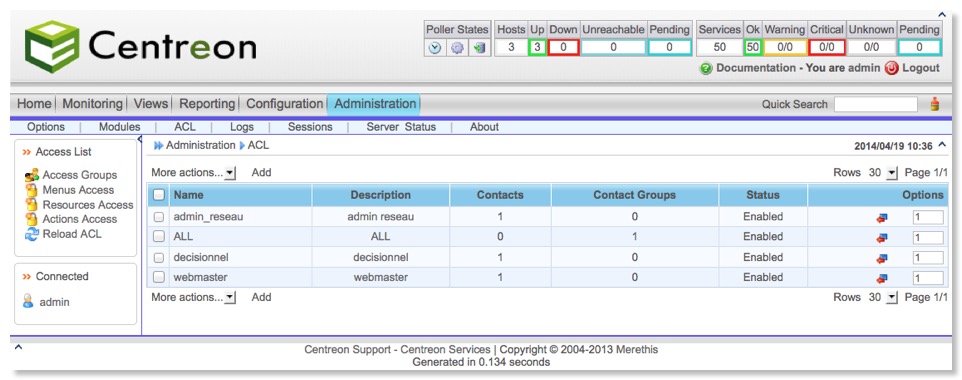Open the Monitoring menu
Viewport: 962px width, 380px height.
coord(93,104)
